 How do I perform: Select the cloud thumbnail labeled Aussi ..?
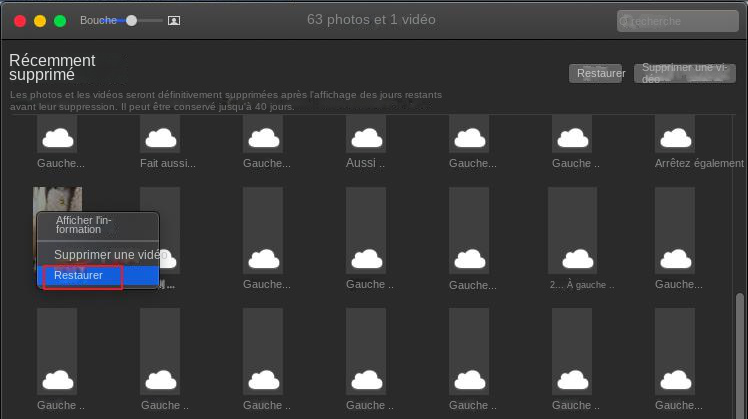pos(366,134)
